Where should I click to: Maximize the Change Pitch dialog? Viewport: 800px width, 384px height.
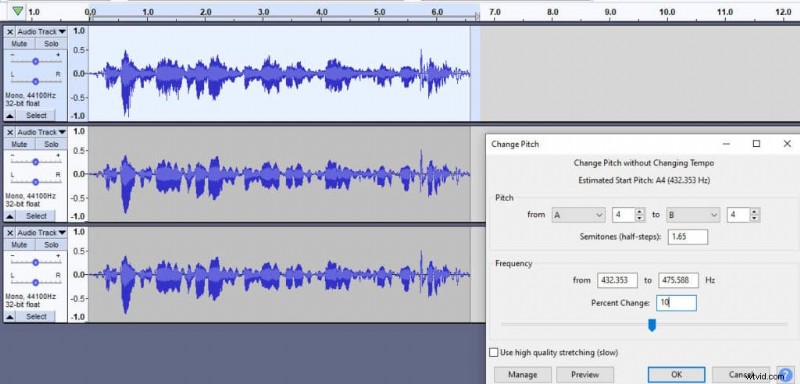[x=757, y=144]
